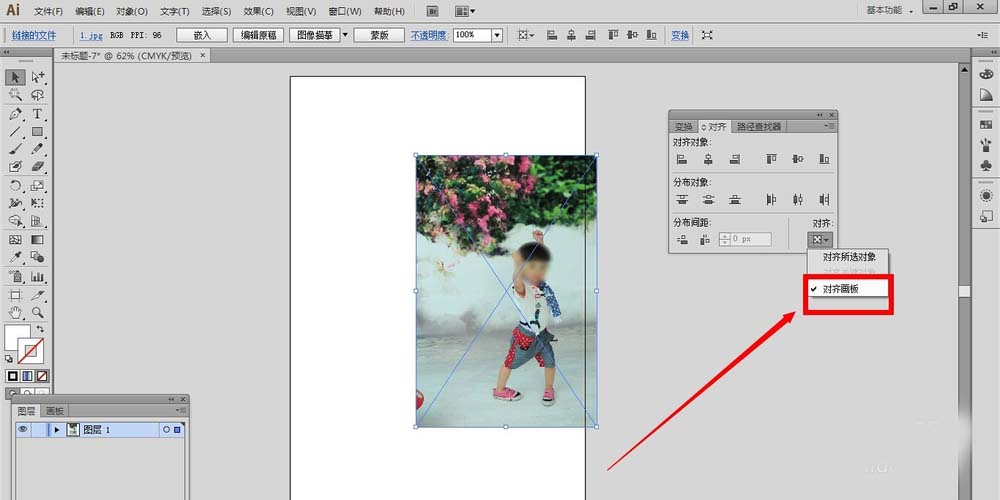
Task: Select the Rotate tool
Action: [15, 186]
